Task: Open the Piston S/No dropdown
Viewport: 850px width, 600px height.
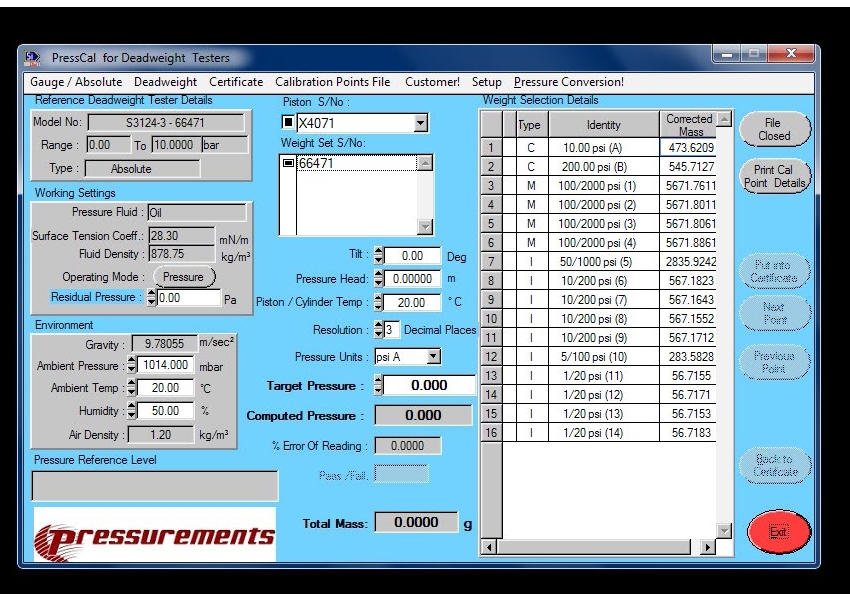Action: coord(420,124)
